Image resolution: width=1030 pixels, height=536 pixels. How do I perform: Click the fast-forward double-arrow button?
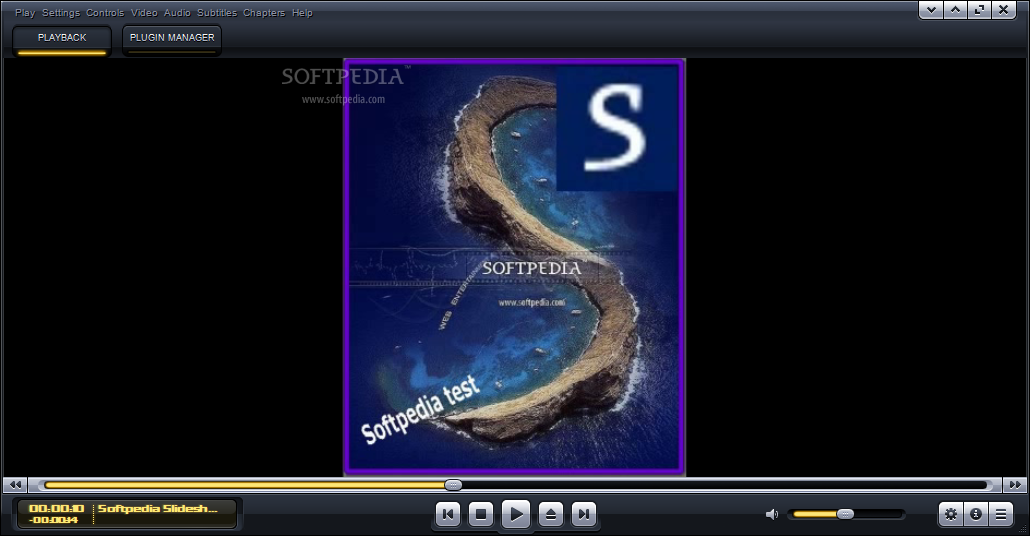click(1015, 485)
